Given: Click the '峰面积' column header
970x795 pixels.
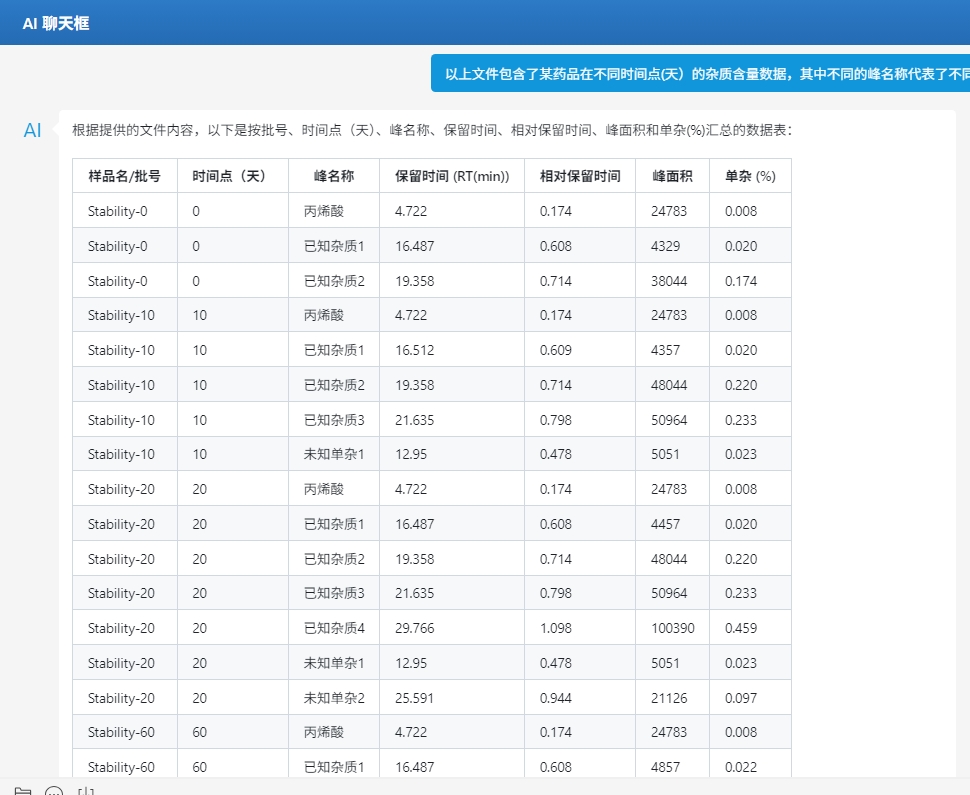Looking at the screenshot, I should click(672, 176).
